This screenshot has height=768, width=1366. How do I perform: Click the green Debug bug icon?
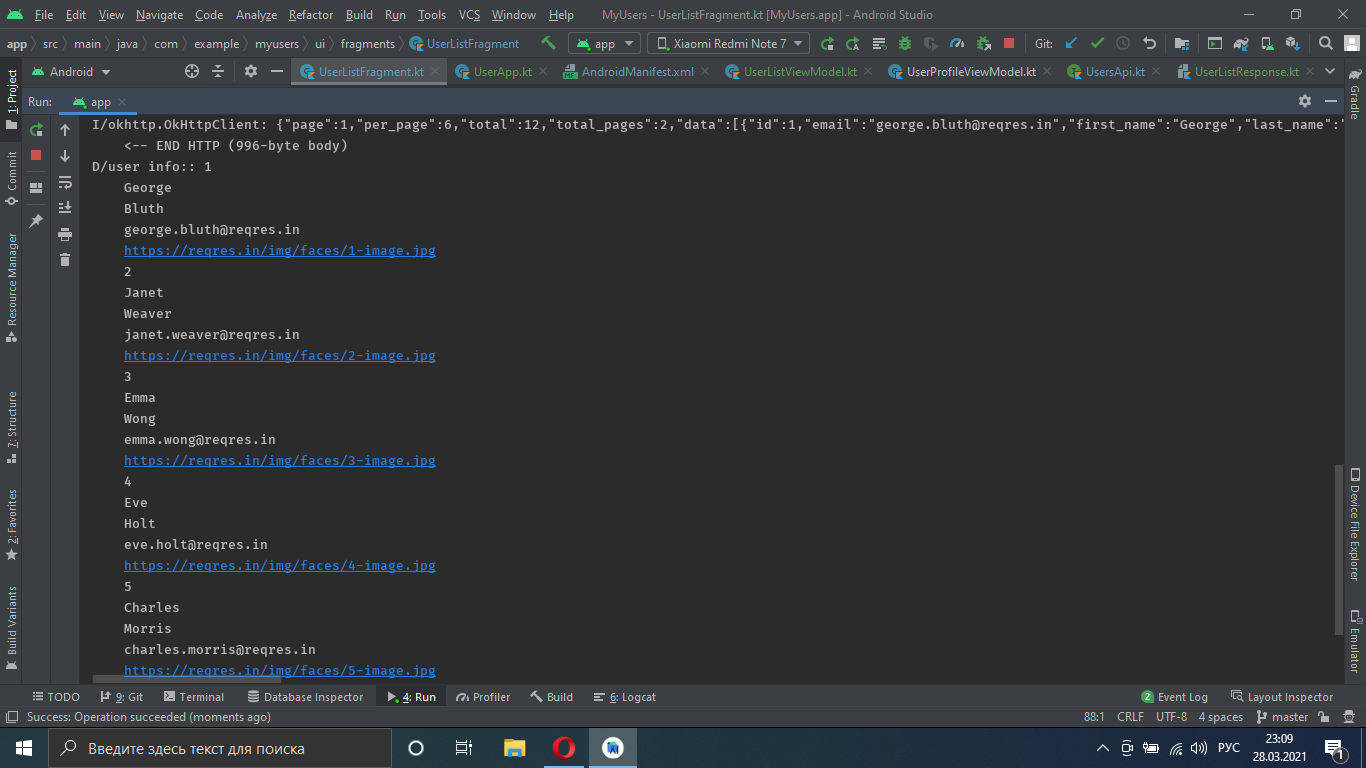tap(905, 43)
